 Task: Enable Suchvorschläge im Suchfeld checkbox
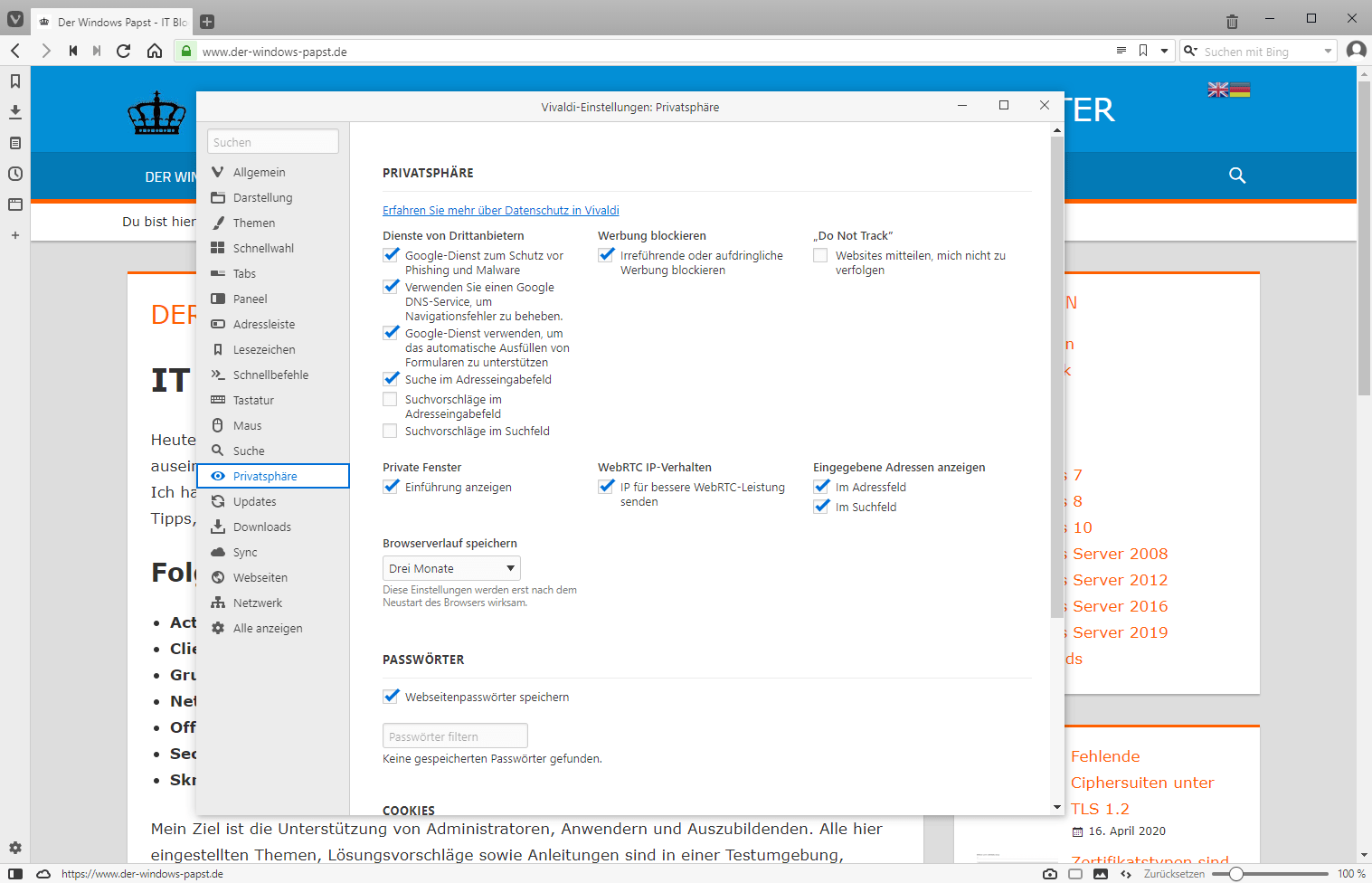click(391, 432)
